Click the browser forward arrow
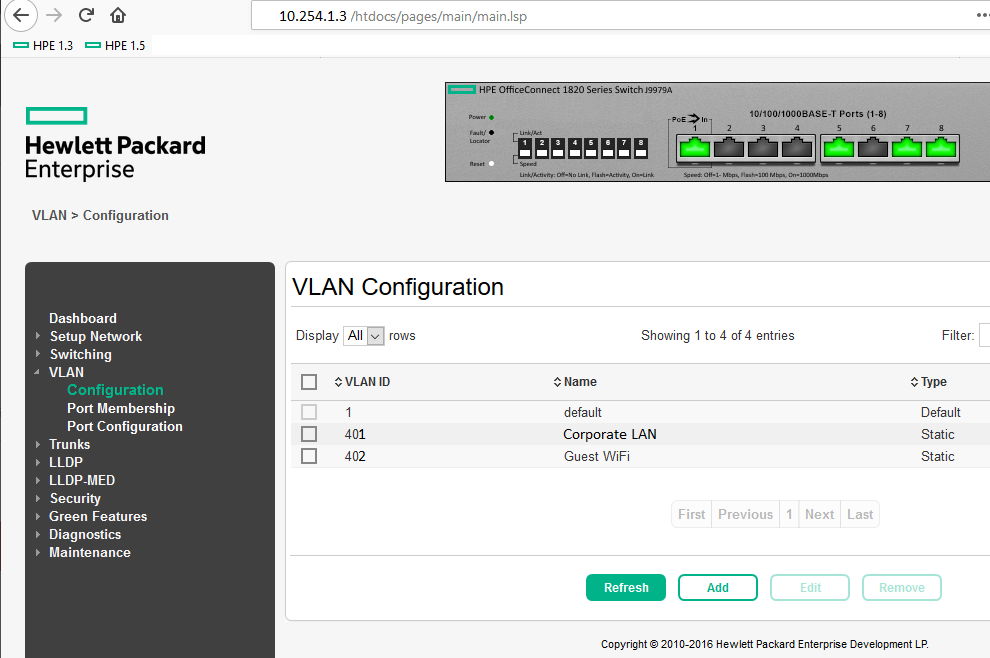The width and height of the screenshot is (990, 658). point(54,15)
